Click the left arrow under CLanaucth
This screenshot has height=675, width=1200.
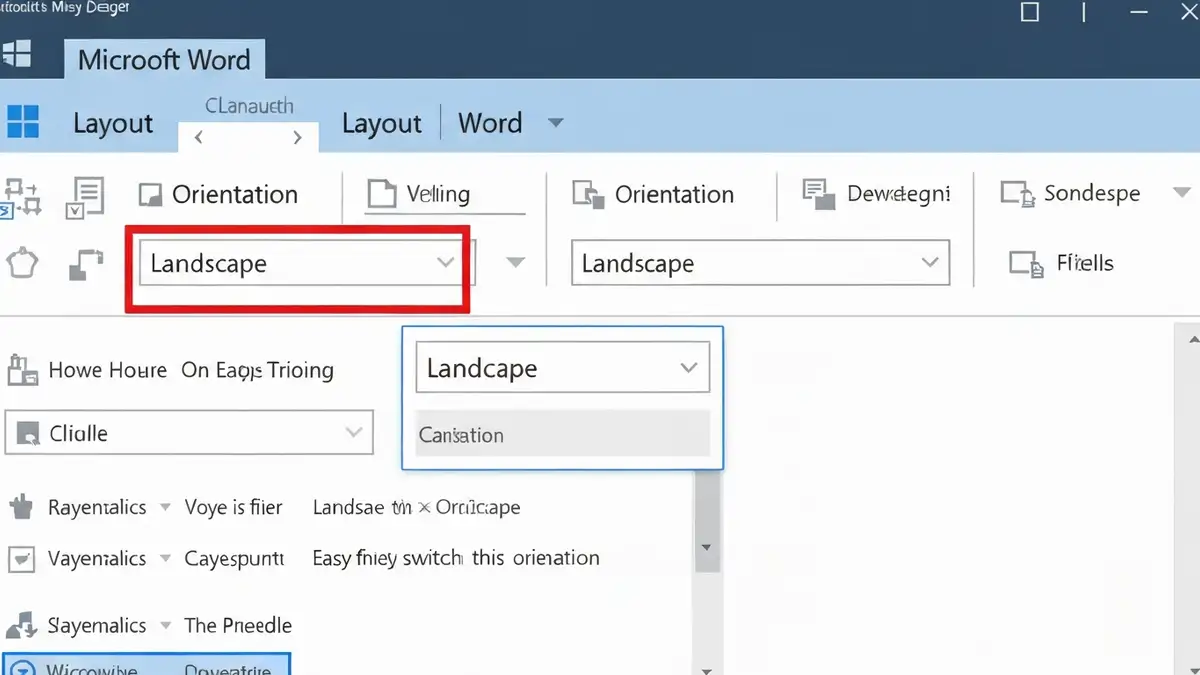tap(198, 138)
